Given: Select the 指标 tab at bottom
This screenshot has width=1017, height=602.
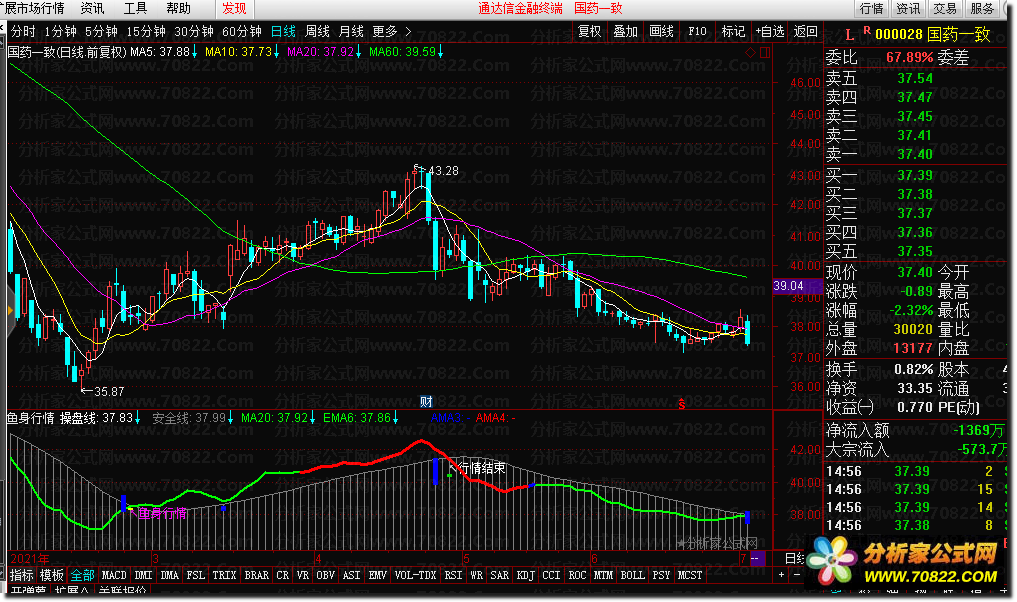Looking at the screenshot, I should coord(21,575).
